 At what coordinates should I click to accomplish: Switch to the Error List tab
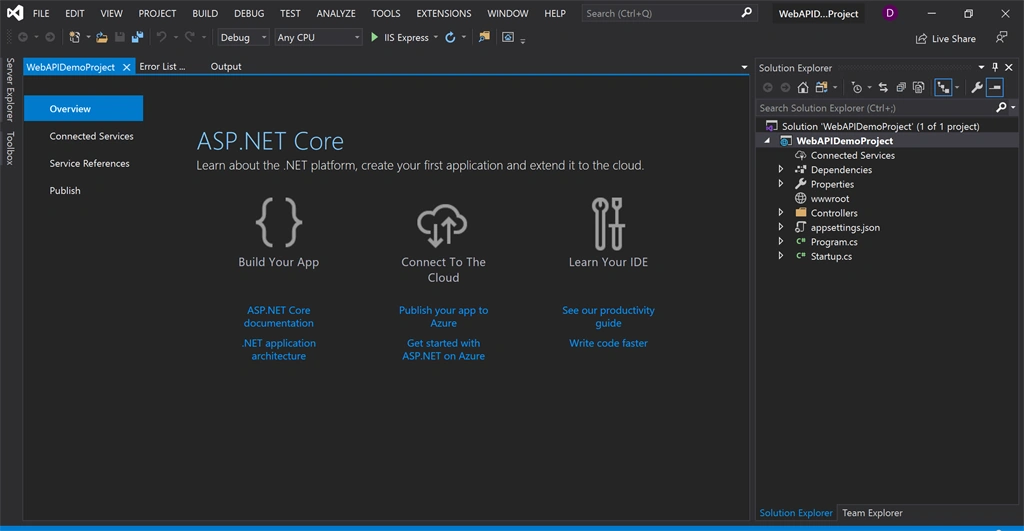[162, 67]
